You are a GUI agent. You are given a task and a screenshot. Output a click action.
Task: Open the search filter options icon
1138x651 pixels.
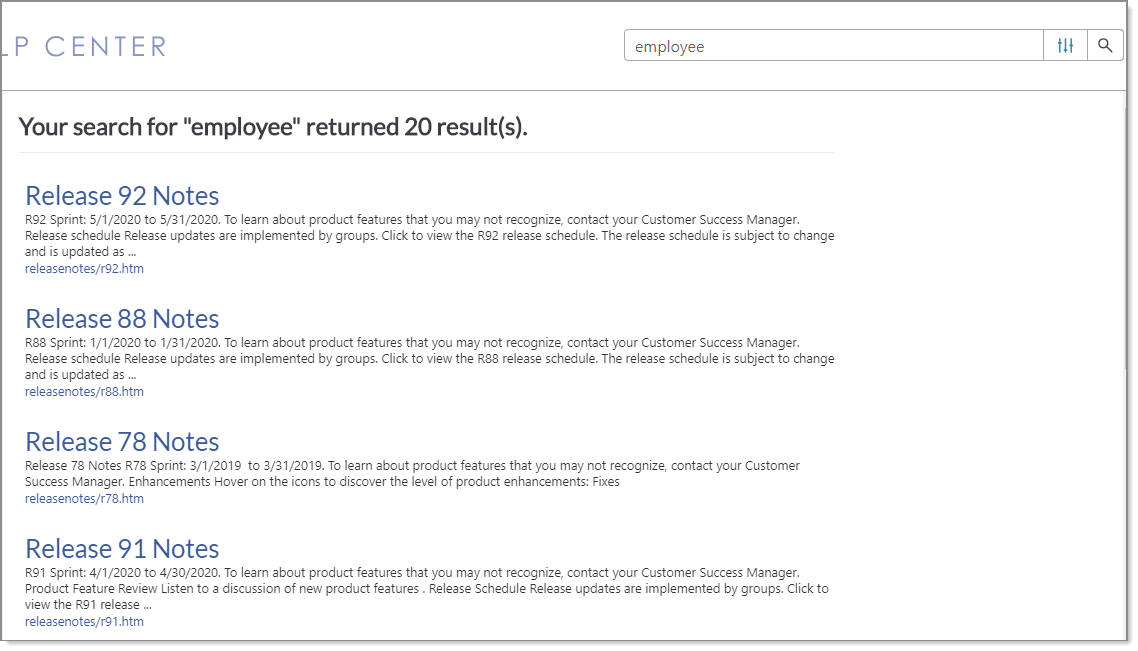(x=1065, y=46)
